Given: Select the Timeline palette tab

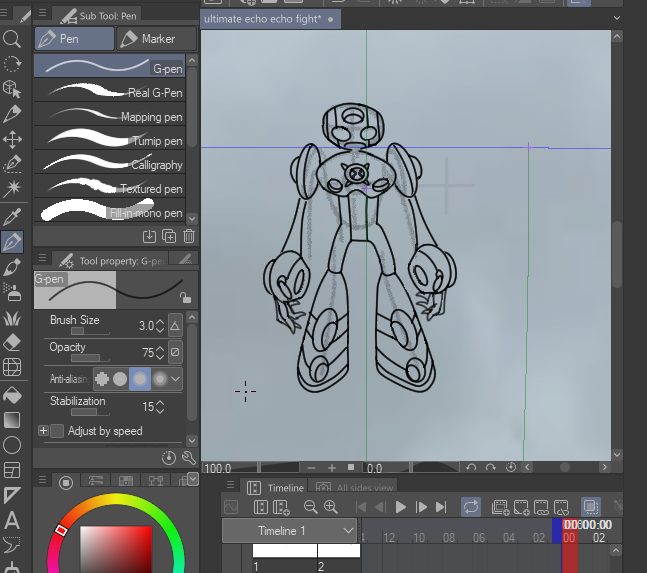Looking at the screenshot, I should (x=275, y=488).
